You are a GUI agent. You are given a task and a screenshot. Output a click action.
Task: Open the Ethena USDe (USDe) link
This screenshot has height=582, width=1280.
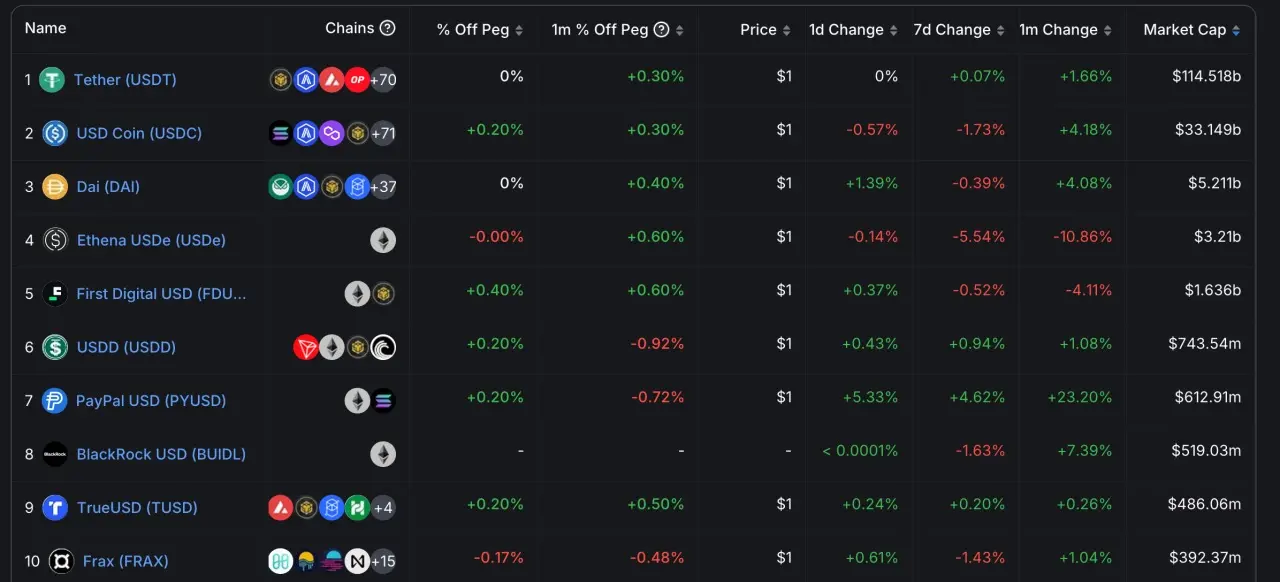click(151, 240)
